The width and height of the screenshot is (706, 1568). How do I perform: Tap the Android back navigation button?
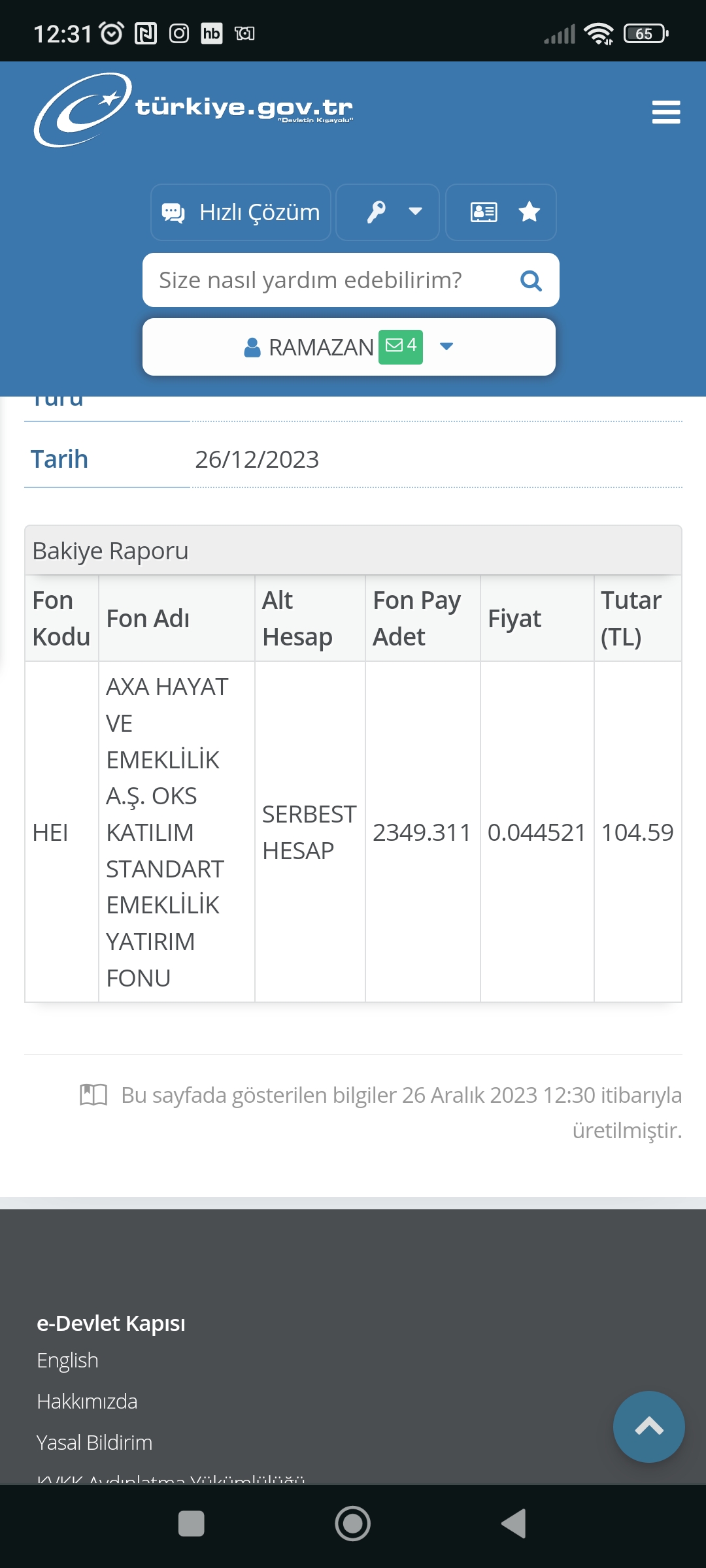(514, 1524)
